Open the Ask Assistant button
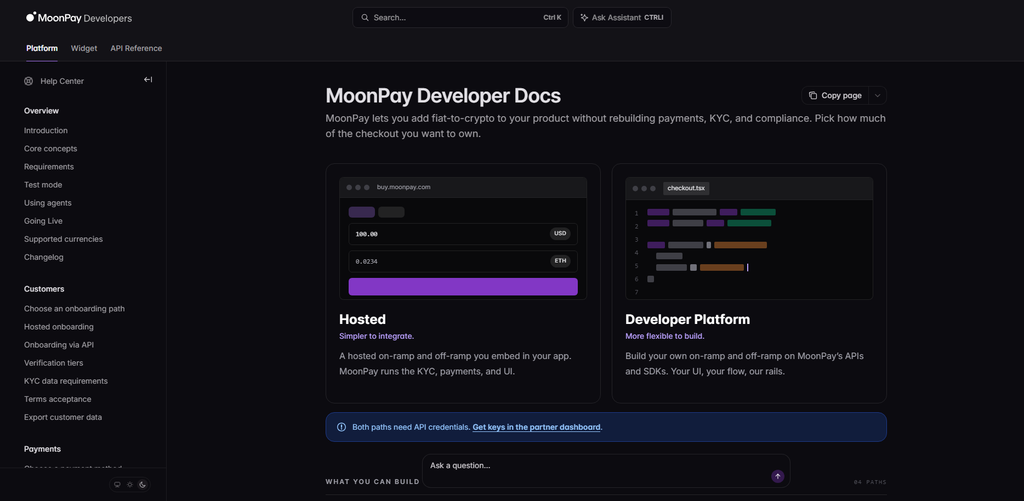This screenshot has width=1024, height=501. [x=622, y=18]
